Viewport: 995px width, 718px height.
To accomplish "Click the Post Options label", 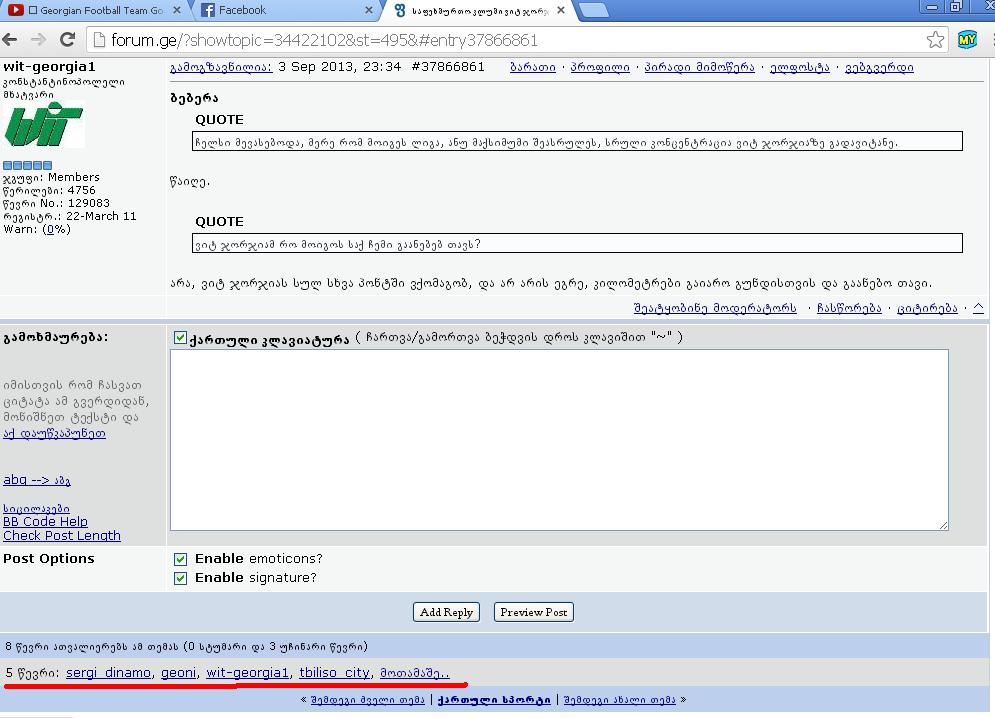I will pos(49,559).
